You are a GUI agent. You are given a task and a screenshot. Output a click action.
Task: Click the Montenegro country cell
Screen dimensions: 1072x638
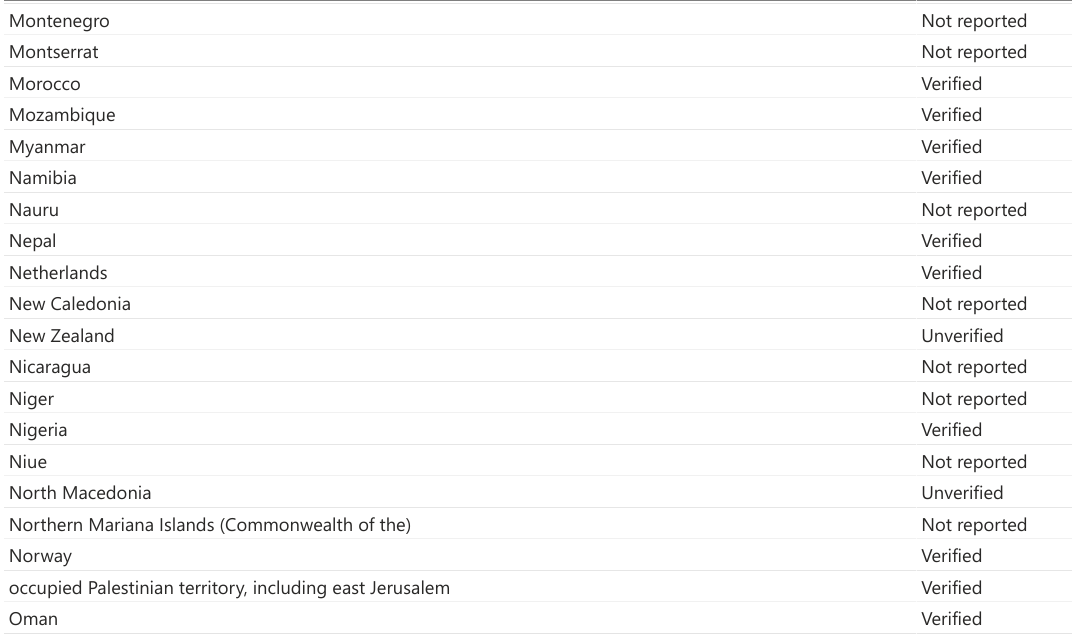point(59,21)
